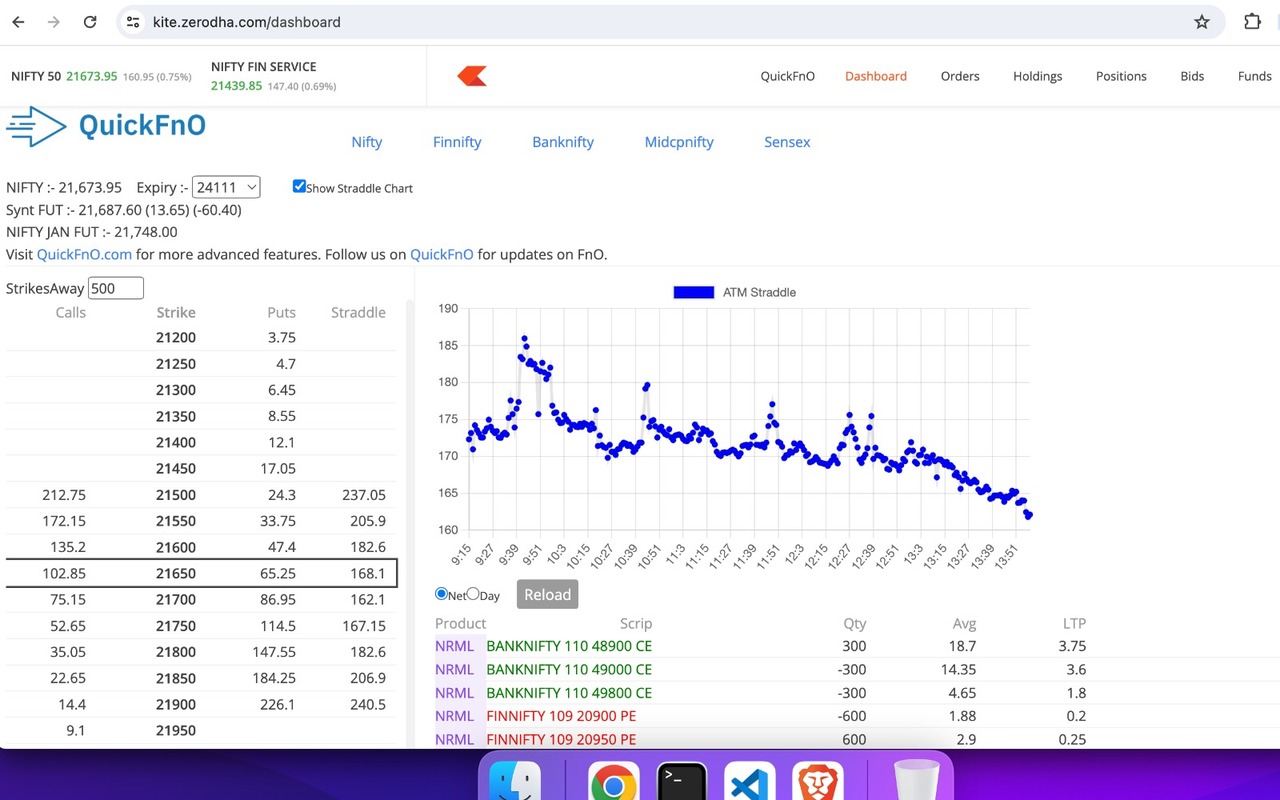Go to the Funds page
Viewport: 1280px width, 800px height.
(x=1254, y=76)
